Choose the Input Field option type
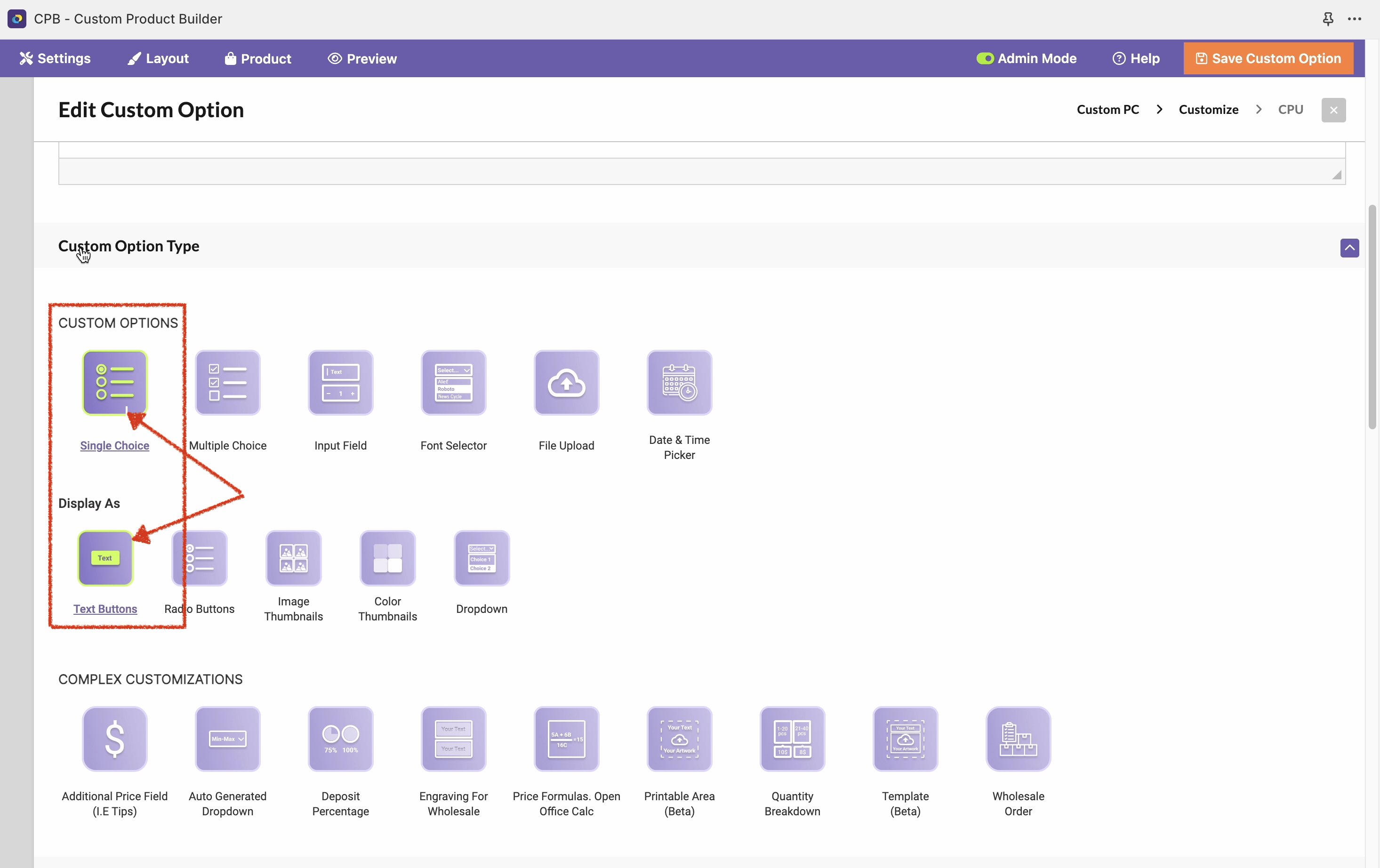 pos(340,382)
